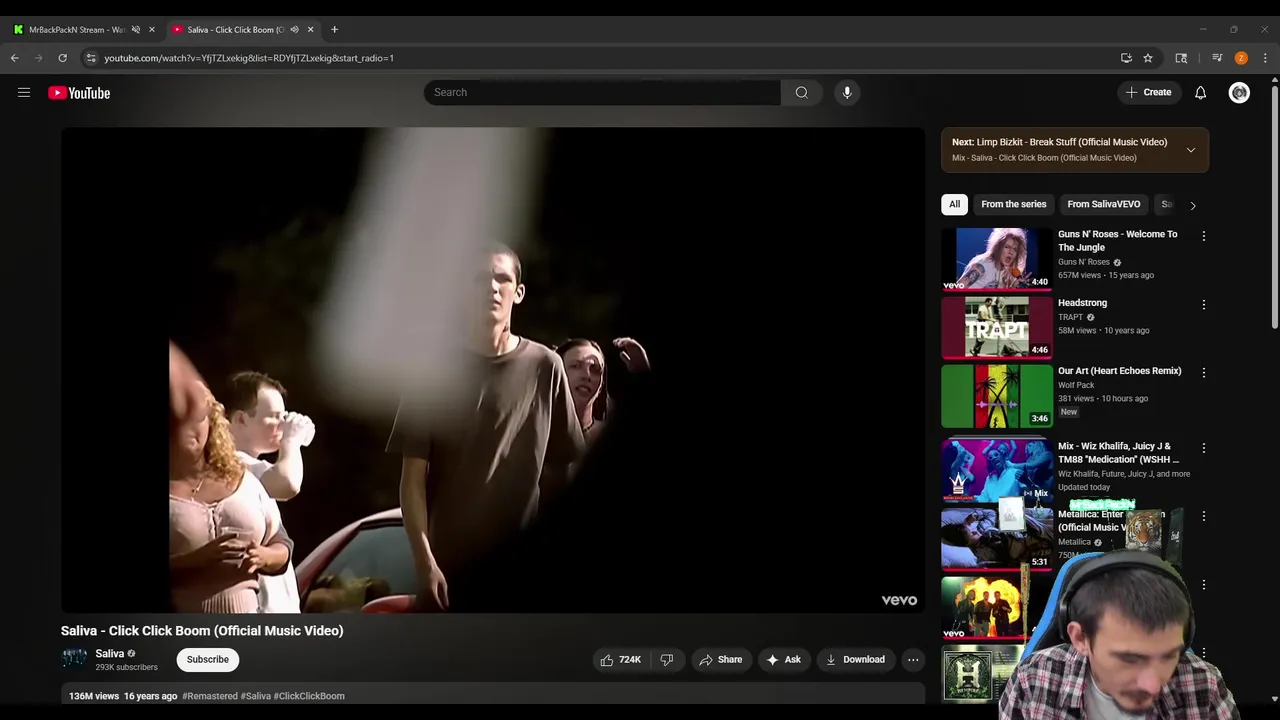
Task: Open the Welcome To The Jungle thumbnail
Action: [x=997, y=259]
